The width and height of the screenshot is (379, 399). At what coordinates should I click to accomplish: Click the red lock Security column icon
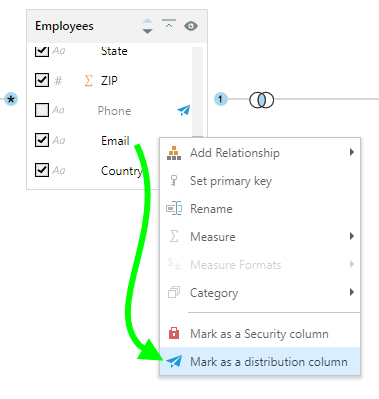point(174,333)
